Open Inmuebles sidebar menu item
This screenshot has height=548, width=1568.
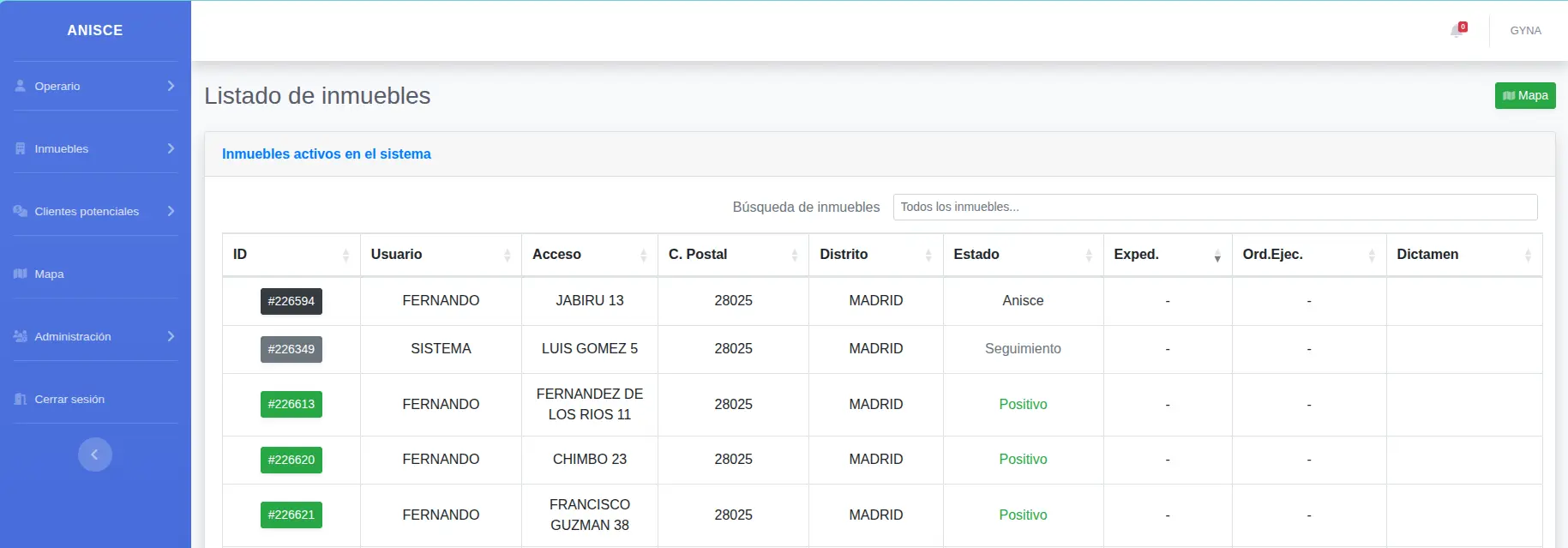coord(95,148)
